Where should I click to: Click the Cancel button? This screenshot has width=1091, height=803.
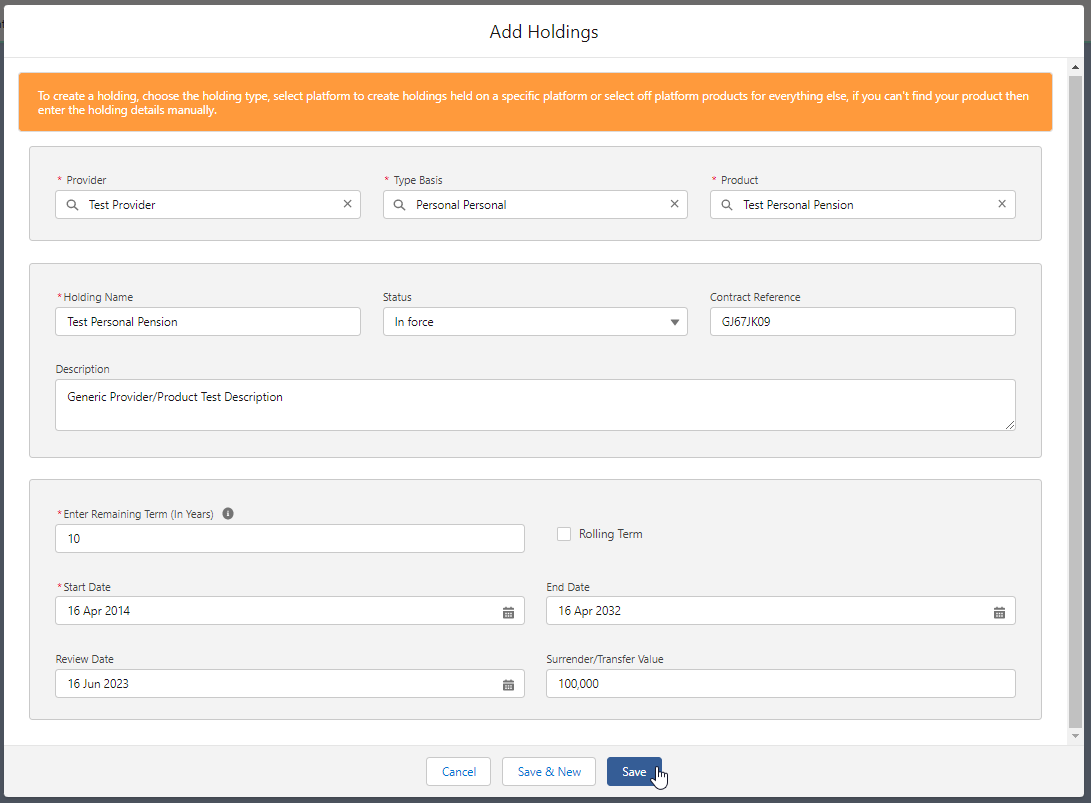[459, 772]
